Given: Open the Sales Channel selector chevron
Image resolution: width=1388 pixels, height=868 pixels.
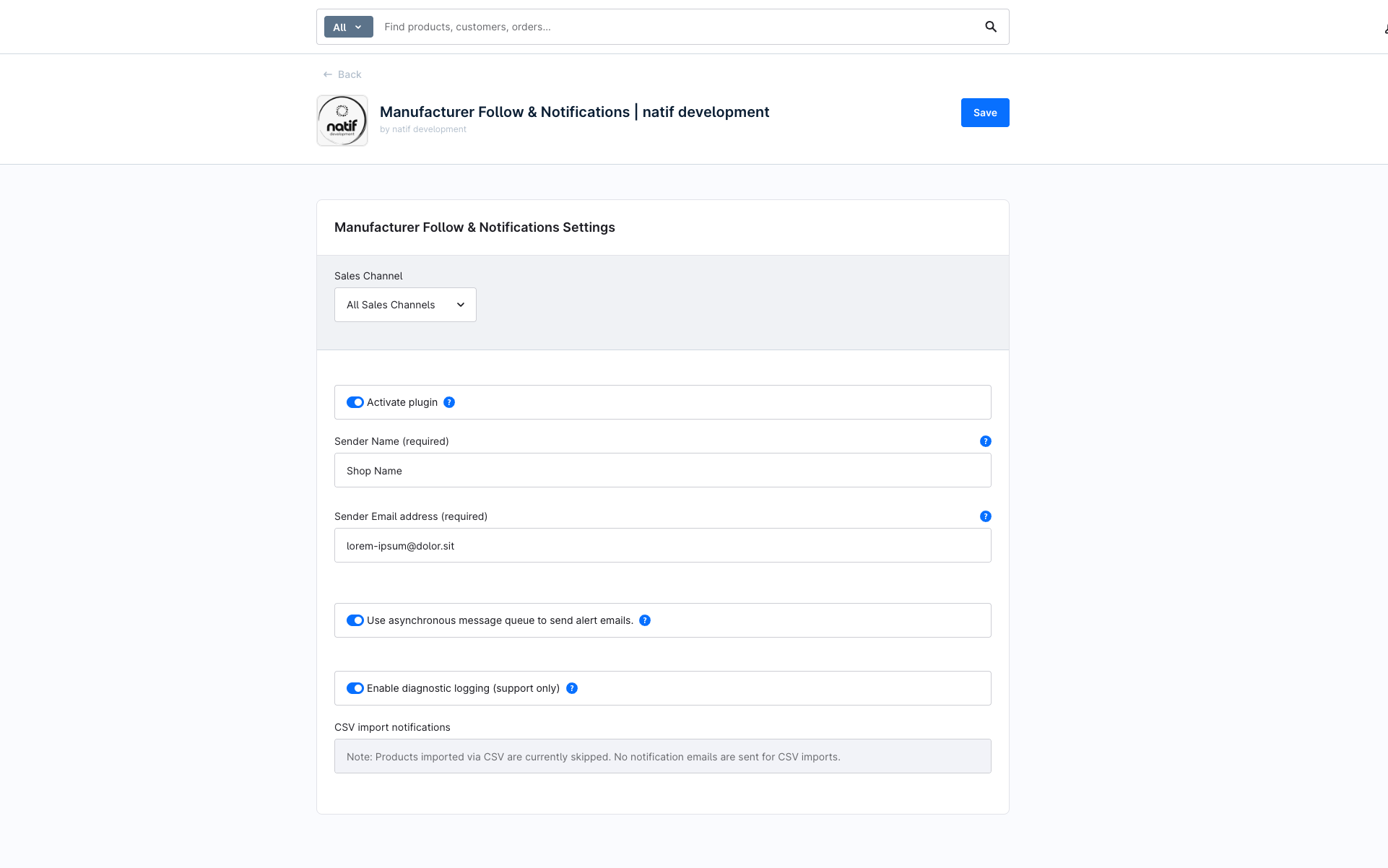Looking at the screenshot, I should [x=460, y=304].
